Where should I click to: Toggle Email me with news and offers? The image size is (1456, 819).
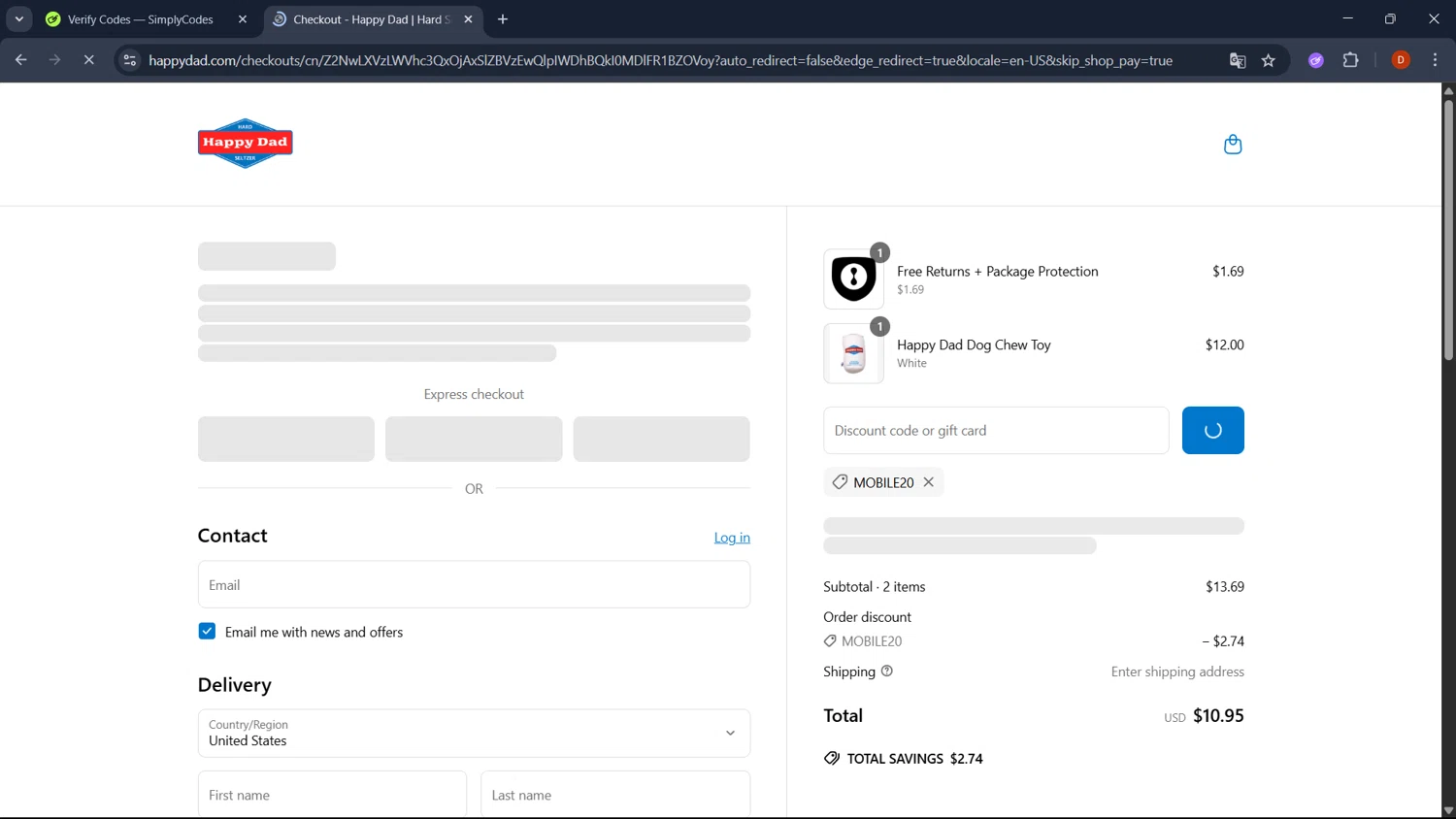coord(207,632)
